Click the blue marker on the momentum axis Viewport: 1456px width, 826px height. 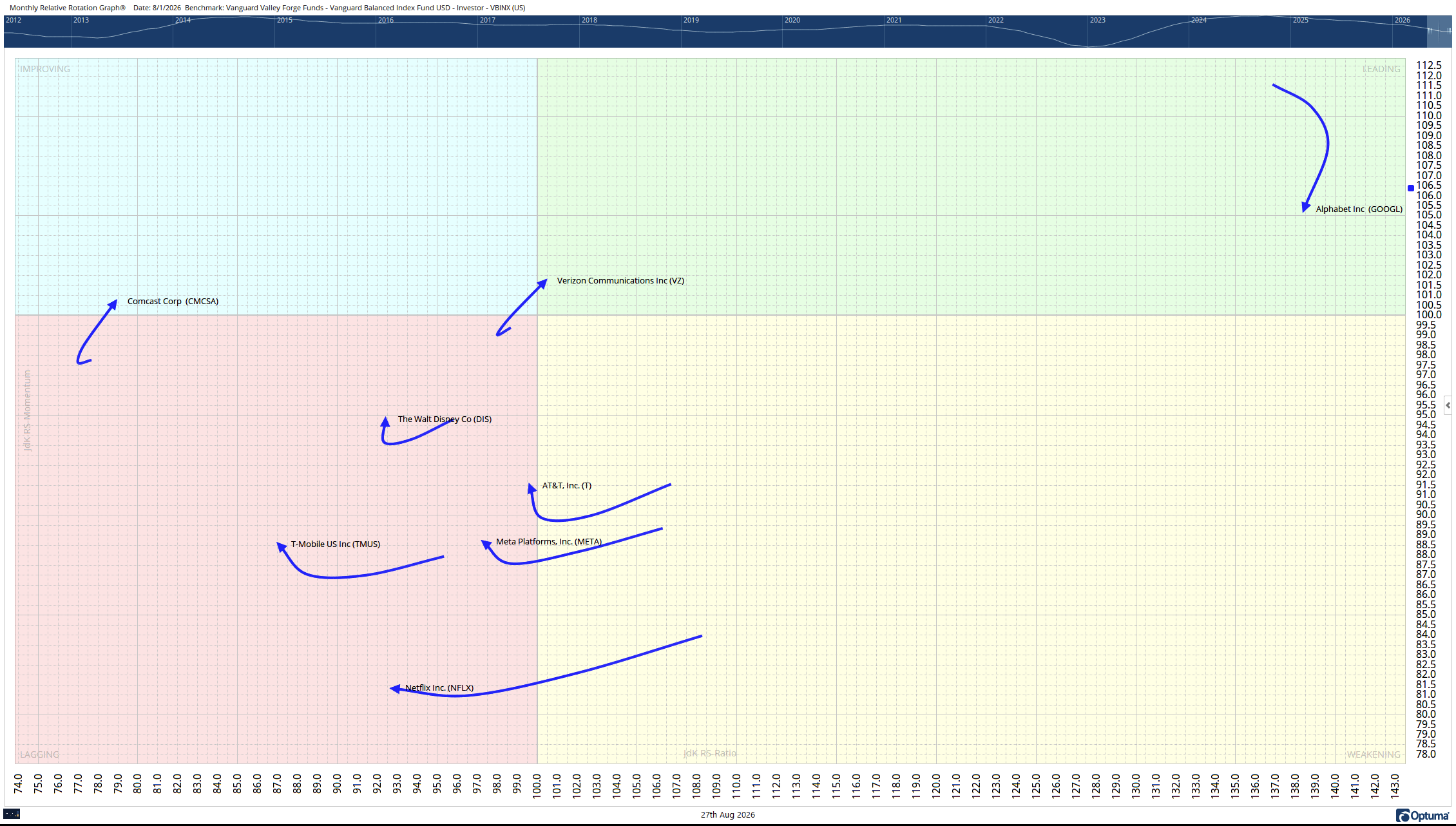[x=1410, y=188]
